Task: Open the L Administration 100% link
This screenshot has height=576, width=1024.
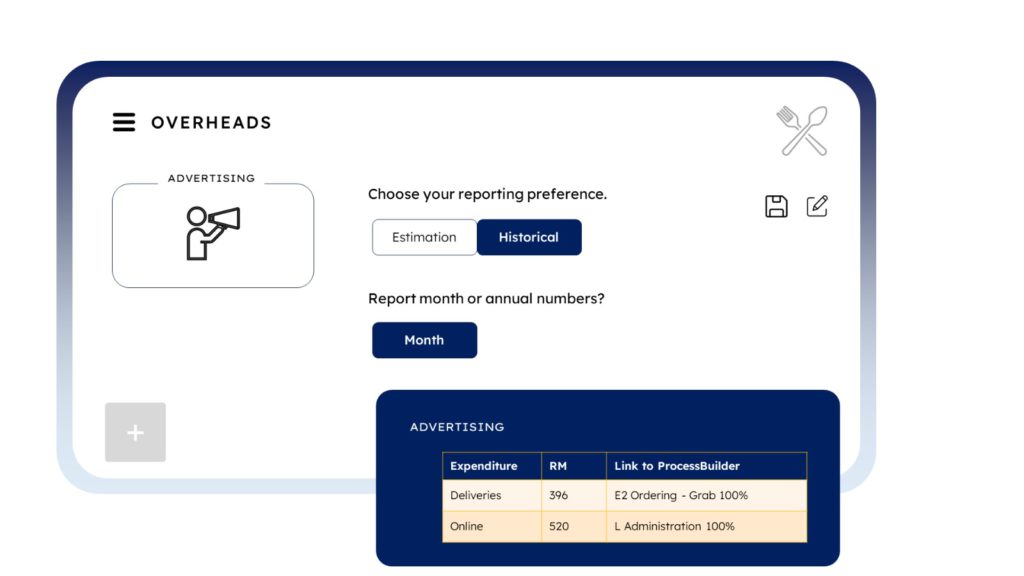Action: (x=674, y=526)
